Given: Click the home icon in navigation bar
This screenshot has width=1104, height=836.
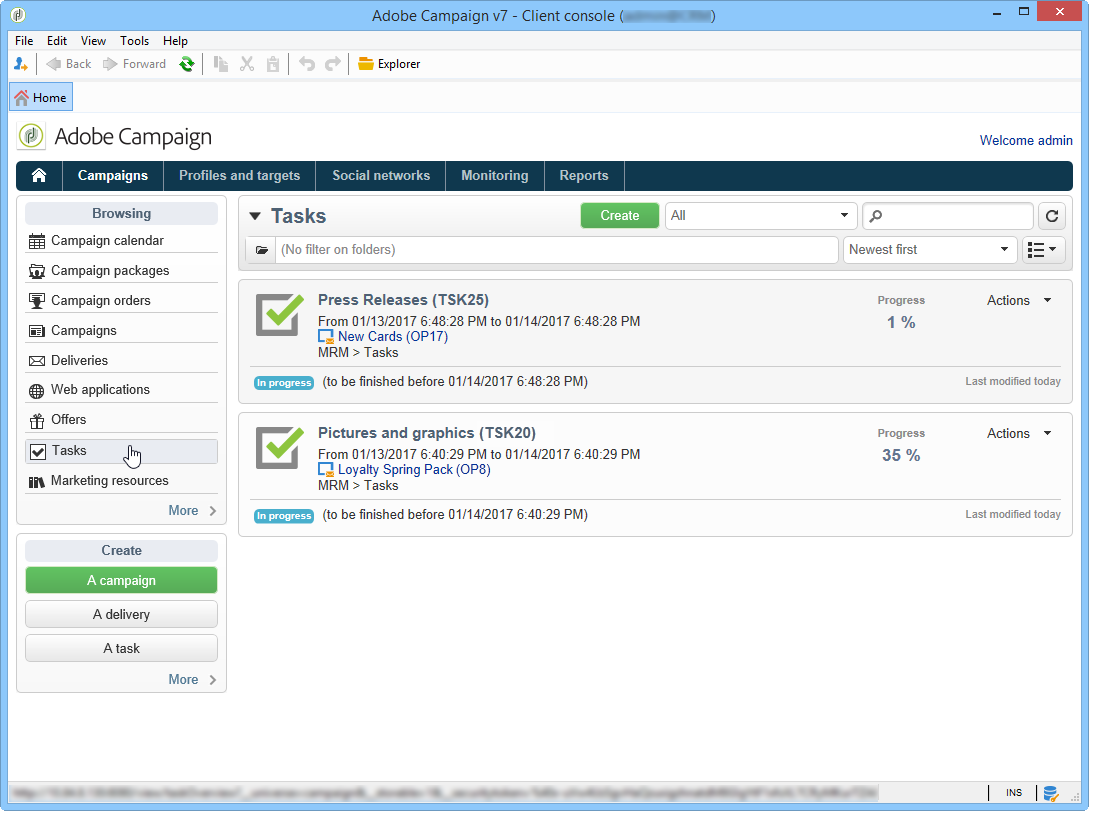Looking at the screenshot, I should [x=39, y=175].
